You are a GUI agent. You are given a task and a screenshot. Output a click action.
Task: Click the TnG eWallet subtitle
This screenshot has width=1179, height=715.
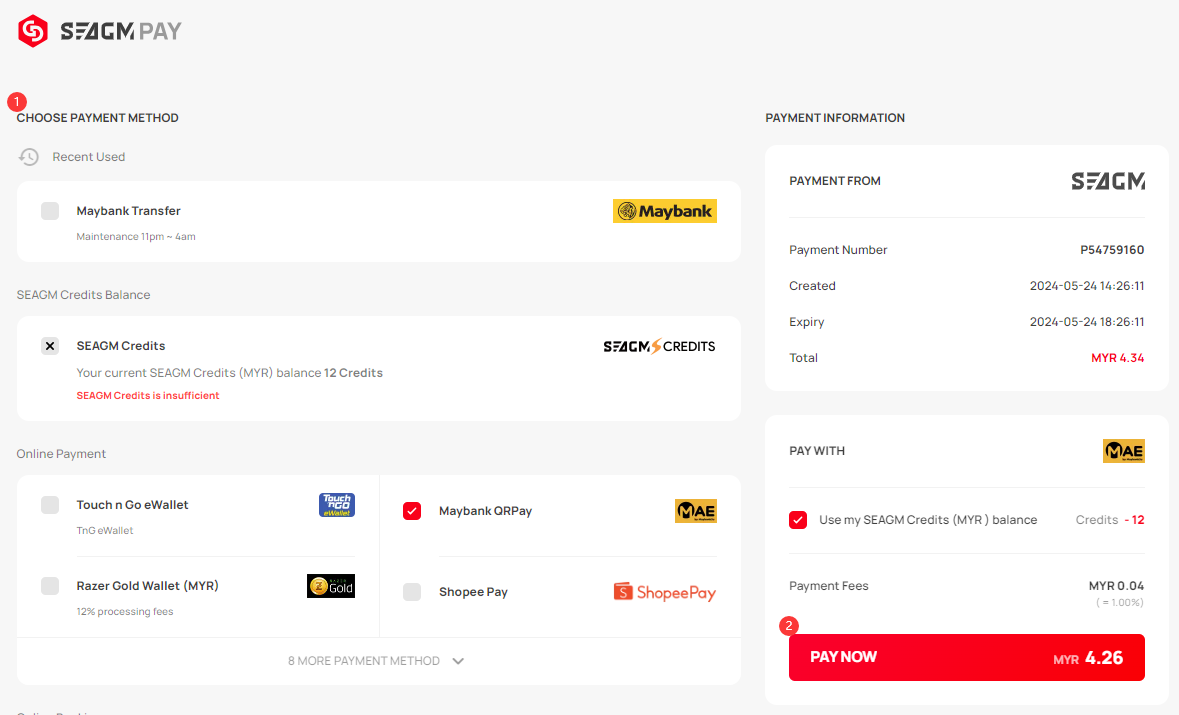coord(105,531)
